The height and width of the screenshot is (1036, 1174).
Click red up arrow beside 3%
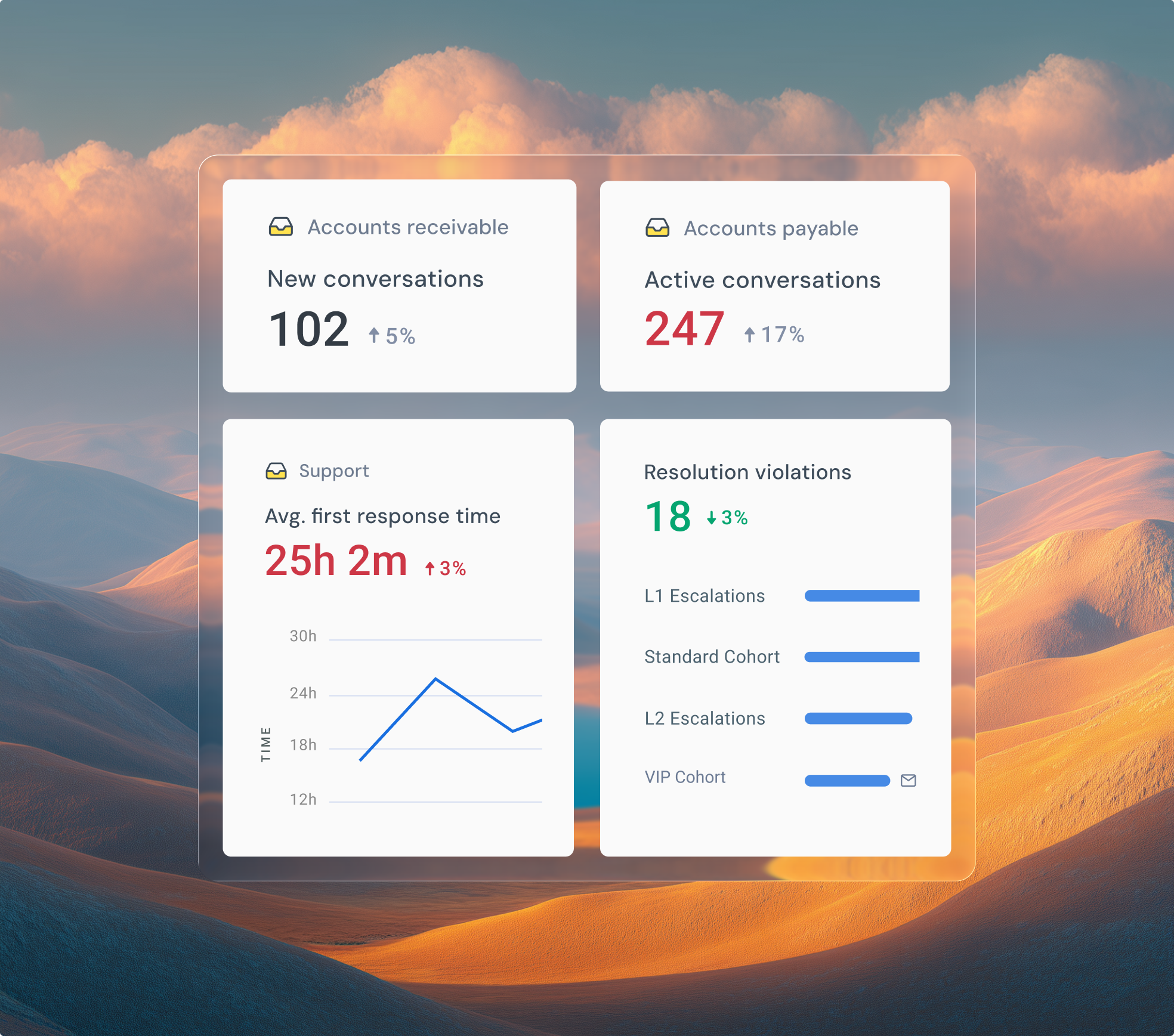(430, 568)
